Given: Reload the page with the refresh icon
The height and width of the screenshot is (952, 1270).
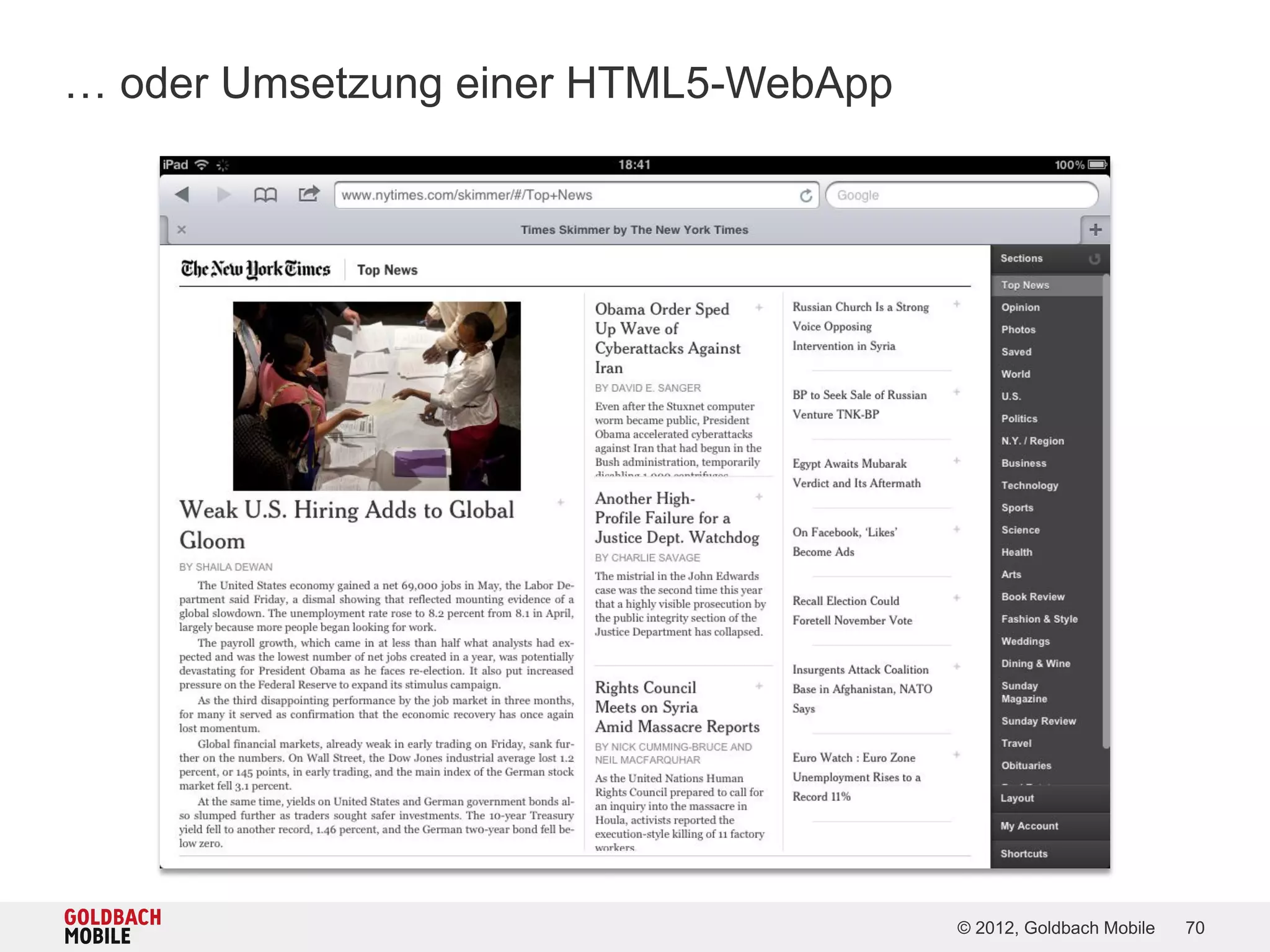Looking at the screenshot, I should (806, 196).
